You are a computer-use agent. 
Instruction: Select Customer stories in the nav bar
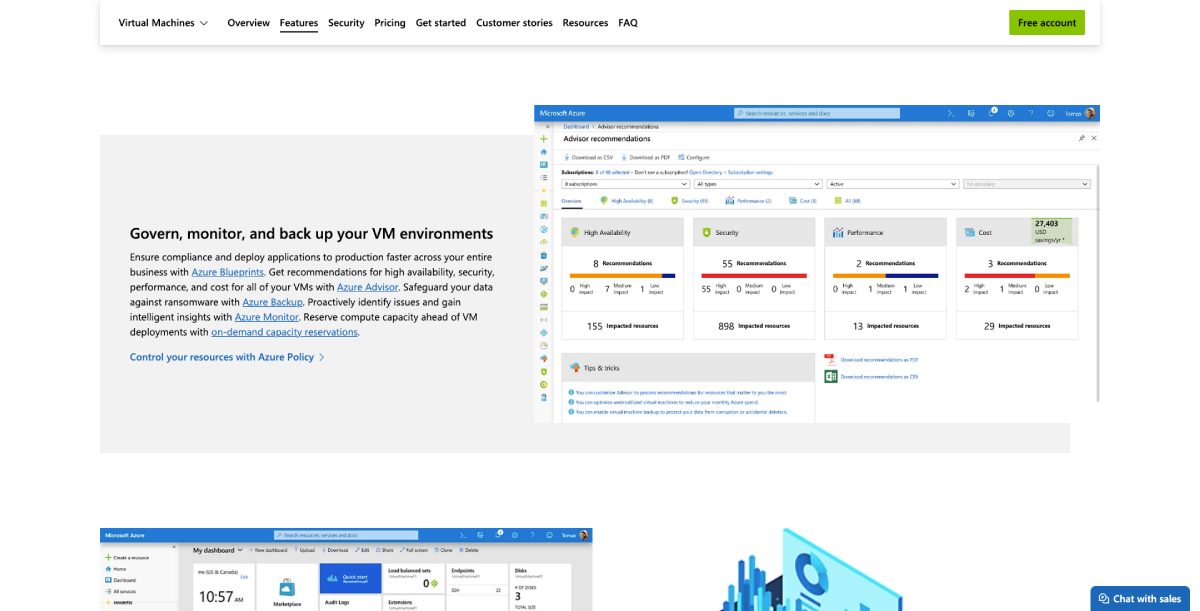click(514, 22)
